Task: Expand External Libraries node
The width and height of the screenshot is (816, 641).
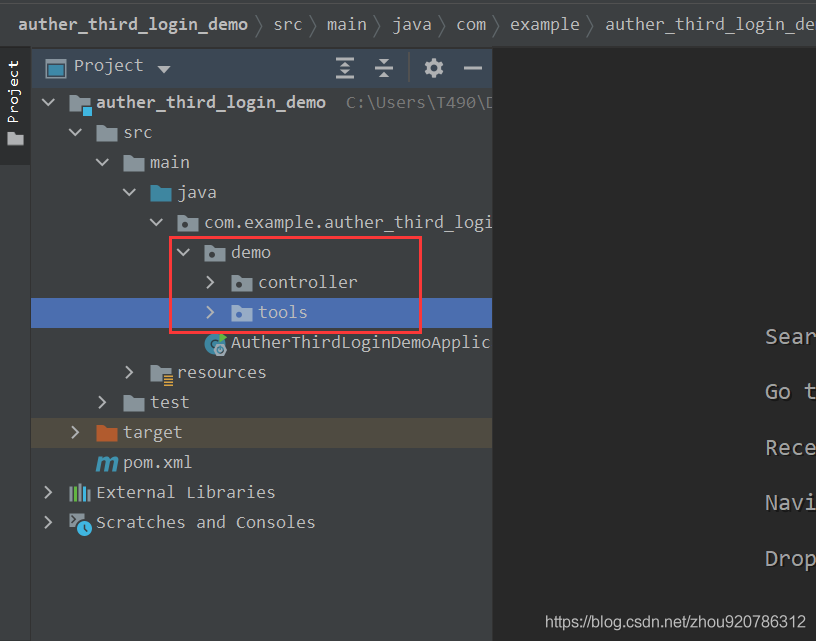Action: pyautogui.click(x=48, y=493)
